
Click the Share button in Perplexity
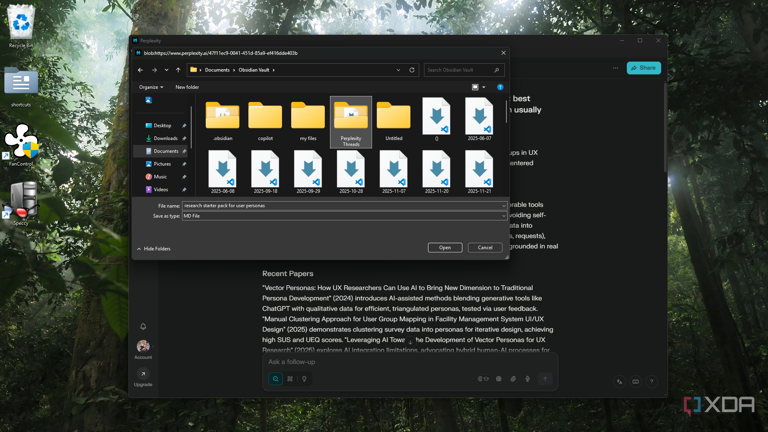[644, 68]
